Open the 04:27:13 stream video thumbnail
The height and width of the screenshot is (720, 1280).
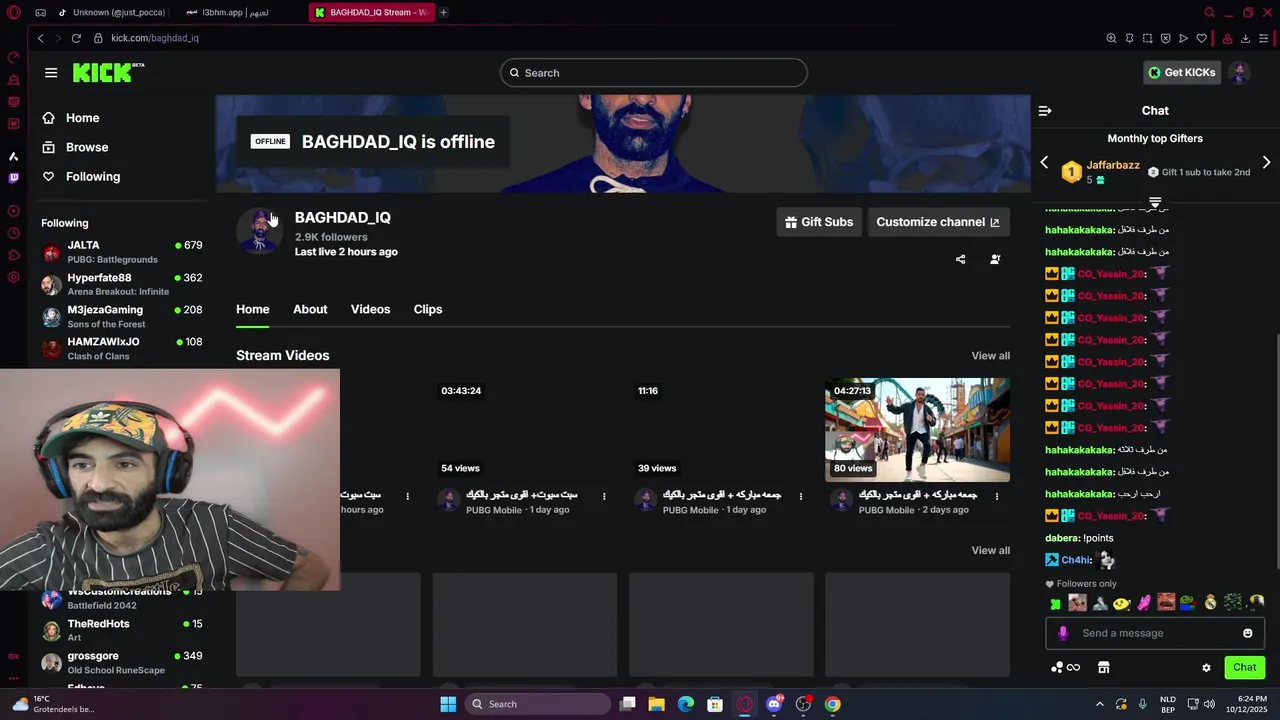coord(917,430)
